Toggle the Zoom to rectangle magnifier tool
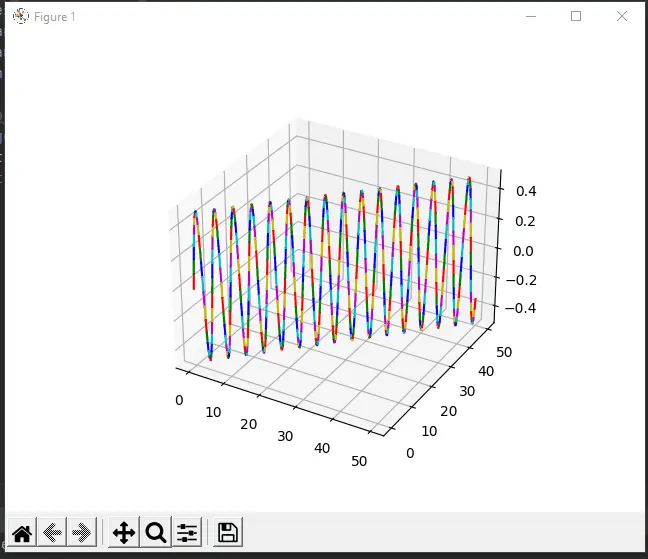This screenshot has width=648, height=559. click(155, 533)
